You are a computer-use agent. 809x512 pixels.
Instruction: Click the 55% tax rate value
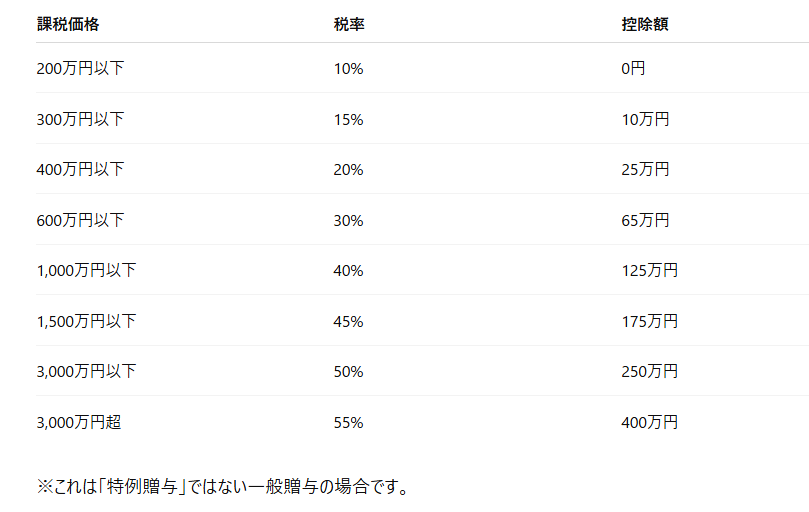tap(348, 423)
